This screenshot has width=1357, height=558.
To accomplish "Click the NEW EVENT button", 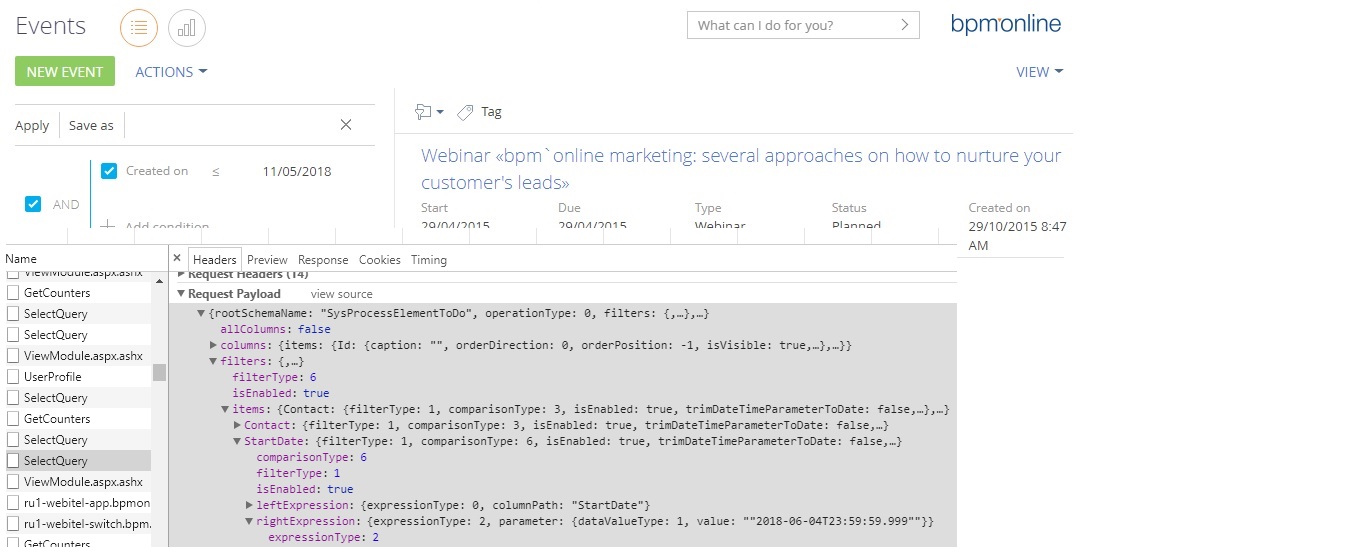I will 65,71.
